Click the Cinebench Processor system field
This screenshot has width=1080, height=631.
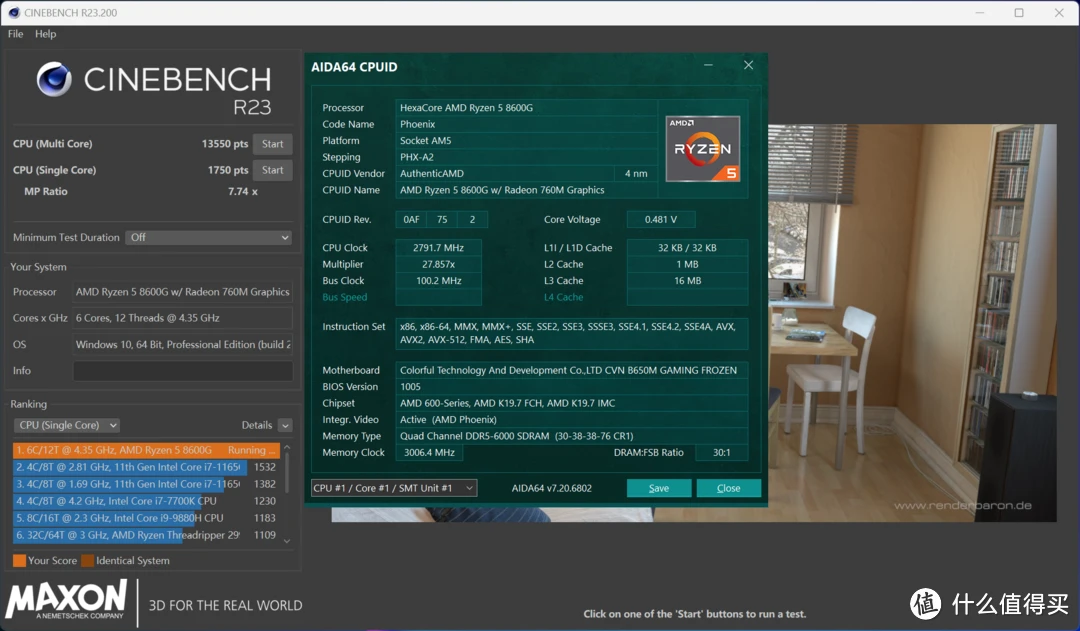click(x=183, y=292)
